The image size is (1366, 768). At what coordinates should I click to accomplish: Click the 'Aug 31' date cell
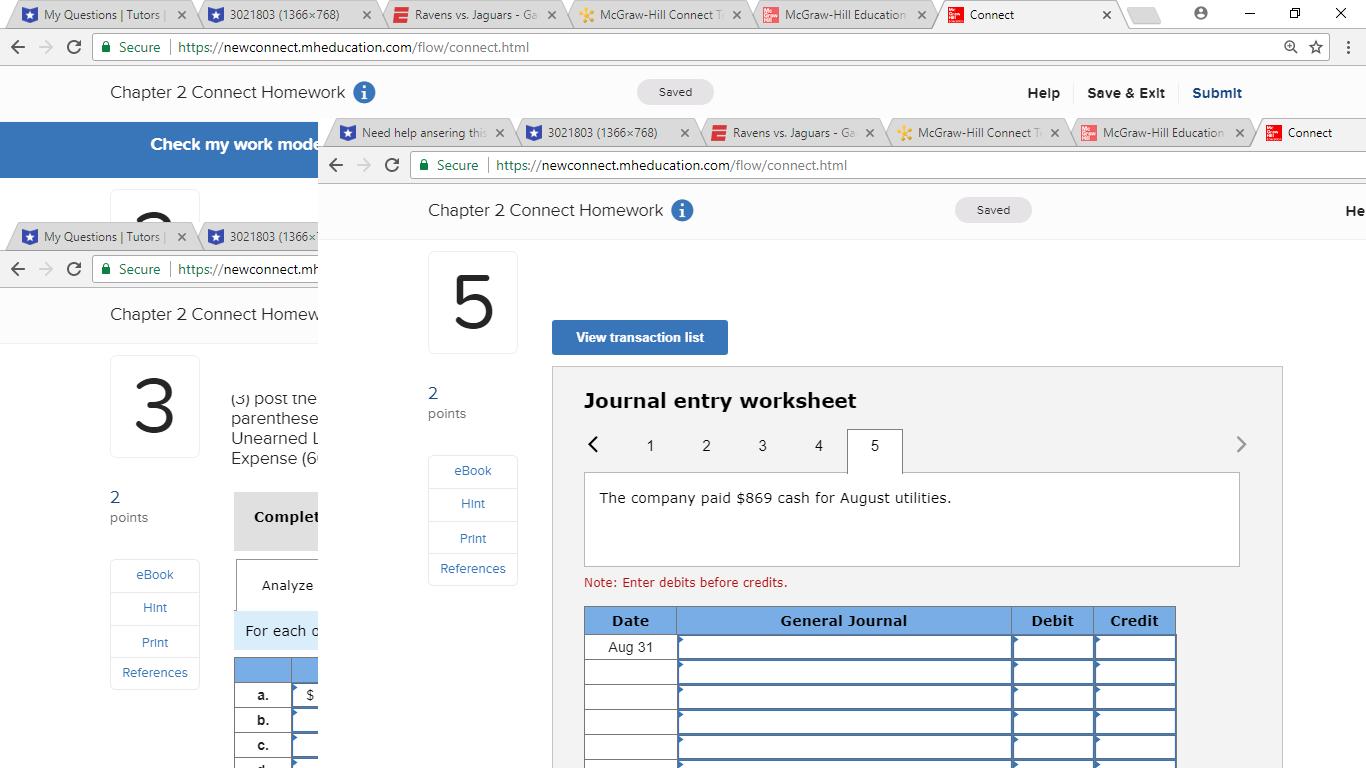[x=630, y=647]
